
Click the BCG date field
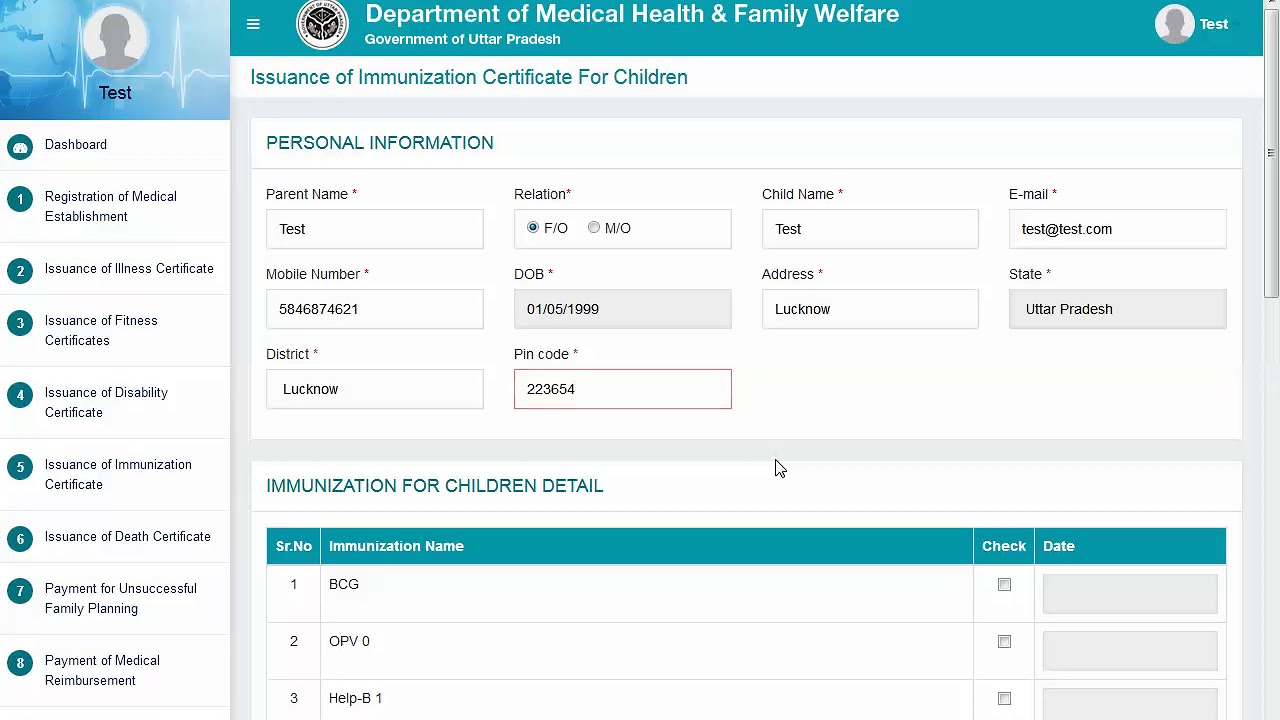tap(1130, 593)
